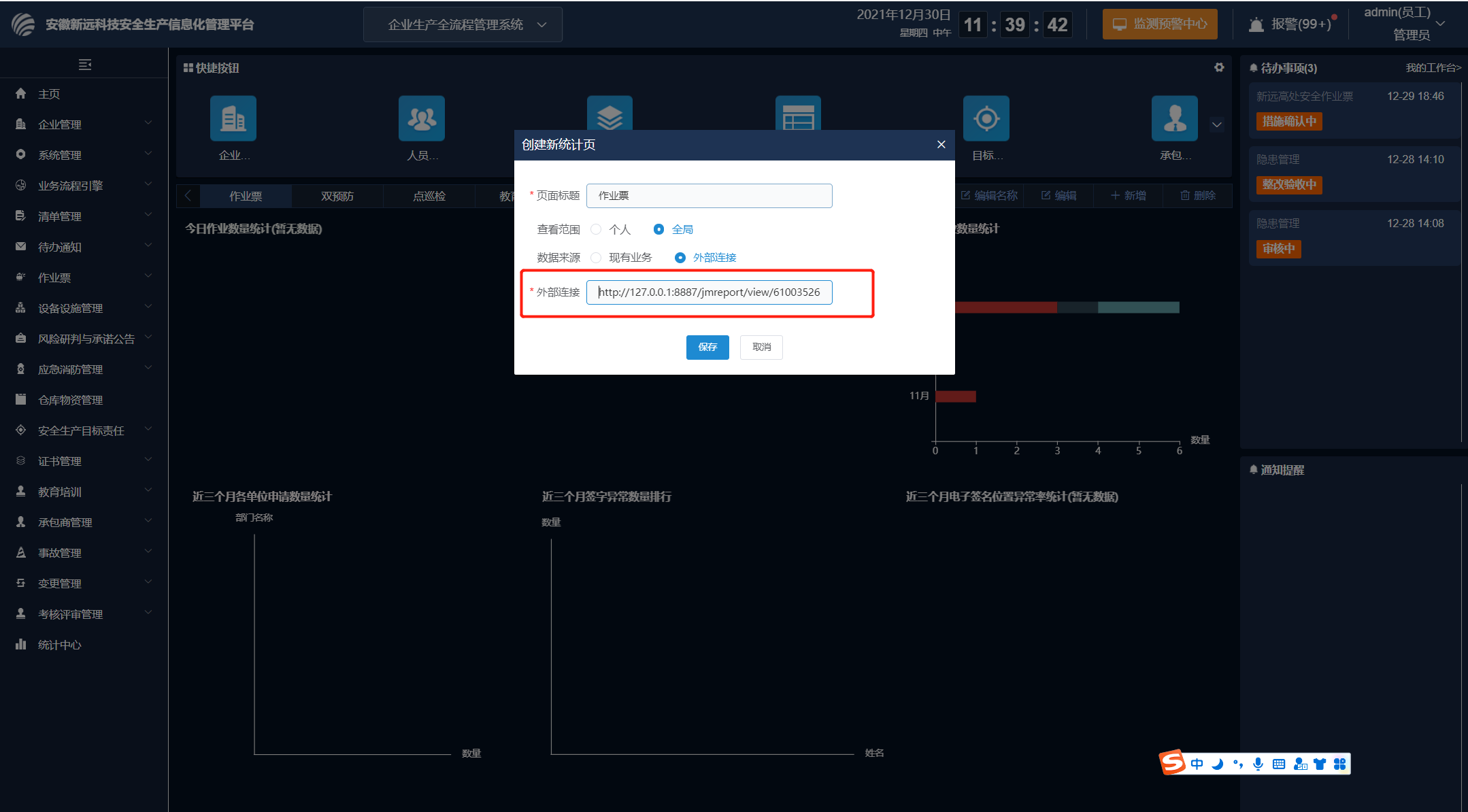Open 证书管理 sidebar item
This screenshot has width=1468, height=812.
[x=84, y=461]
